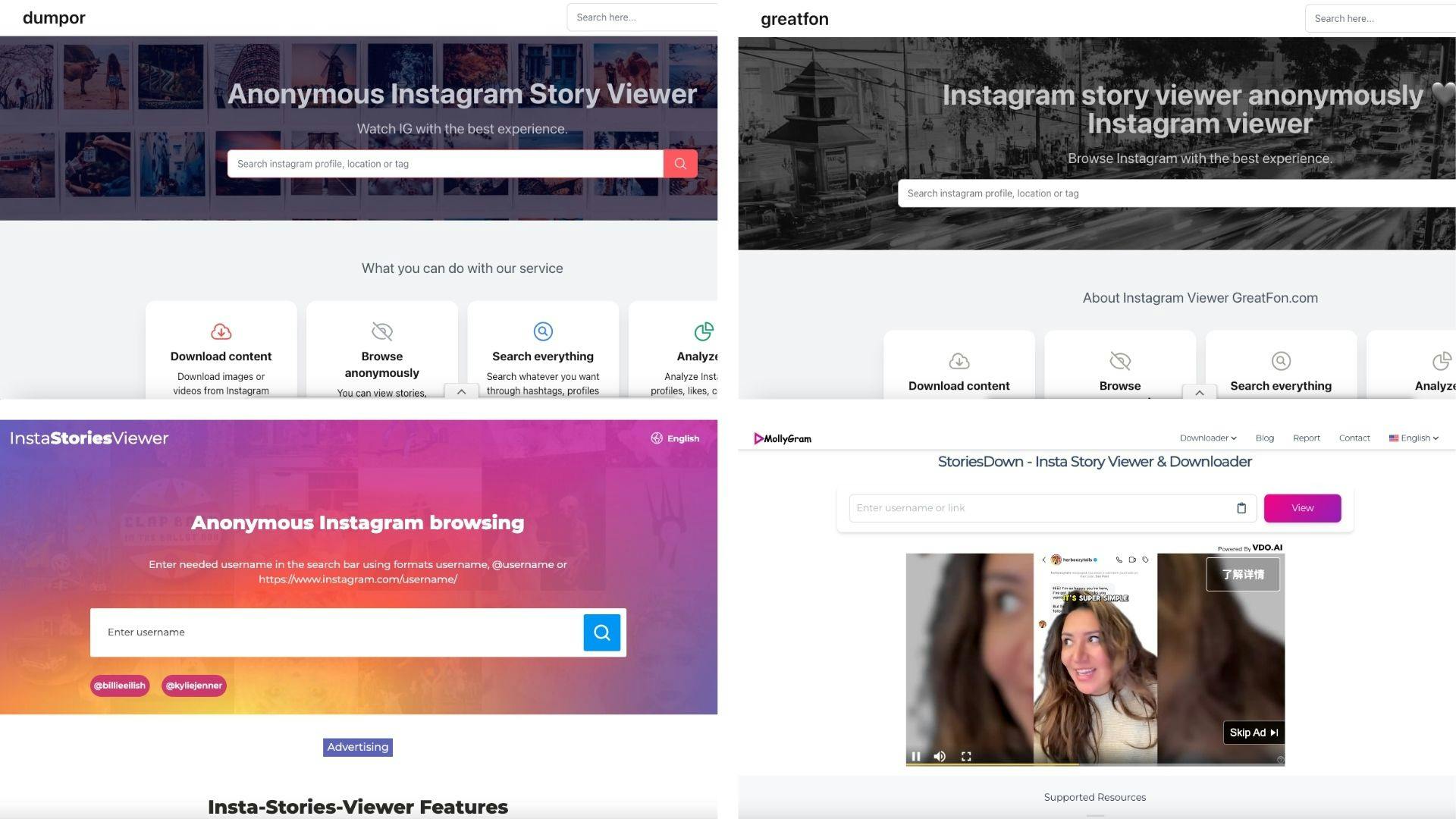The width and height of the screenshot is (1456, 819).
Task: Open the English language selector on InstaStoriesViewer
Action: tap(675, 438)
